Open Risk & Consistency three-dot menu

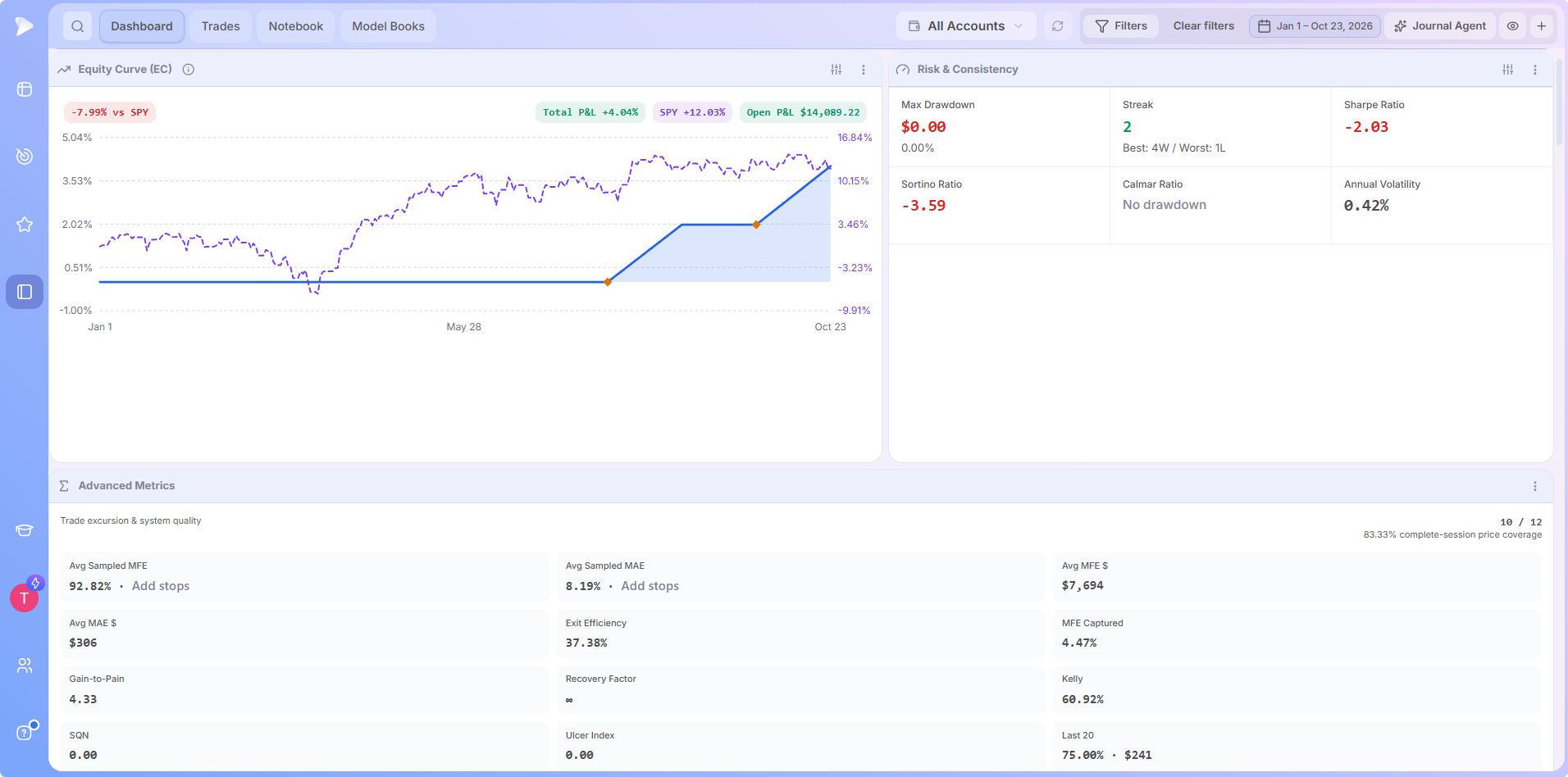pos(1535,70)
